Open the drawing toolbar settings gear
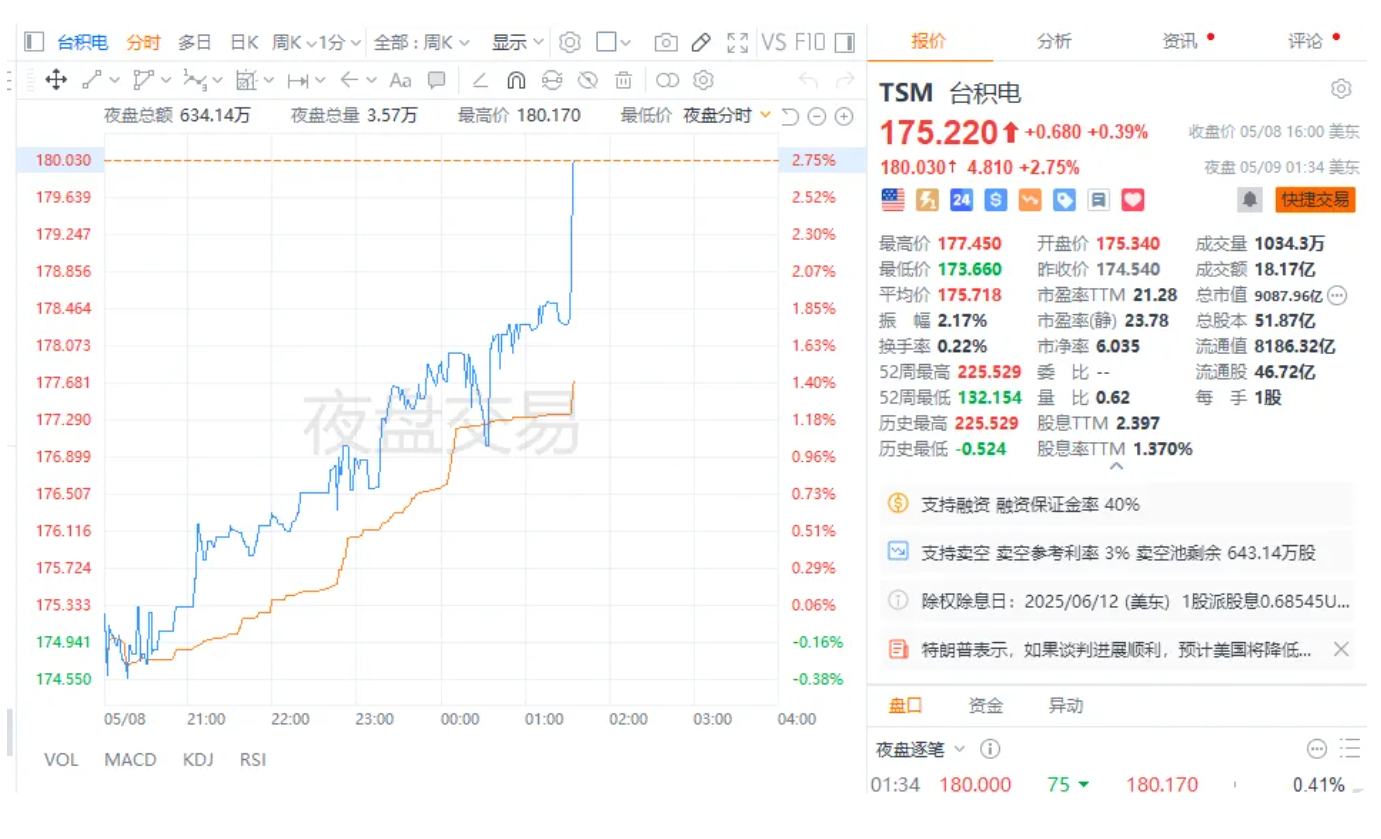 pos(703,80)
